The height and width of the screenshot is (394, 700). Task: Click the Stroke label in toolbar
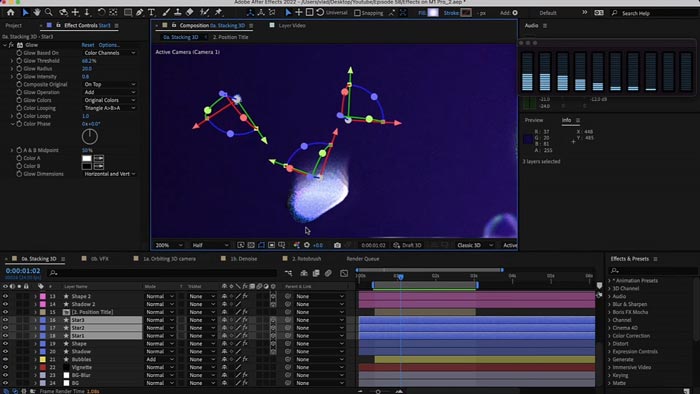pos(451,13)
